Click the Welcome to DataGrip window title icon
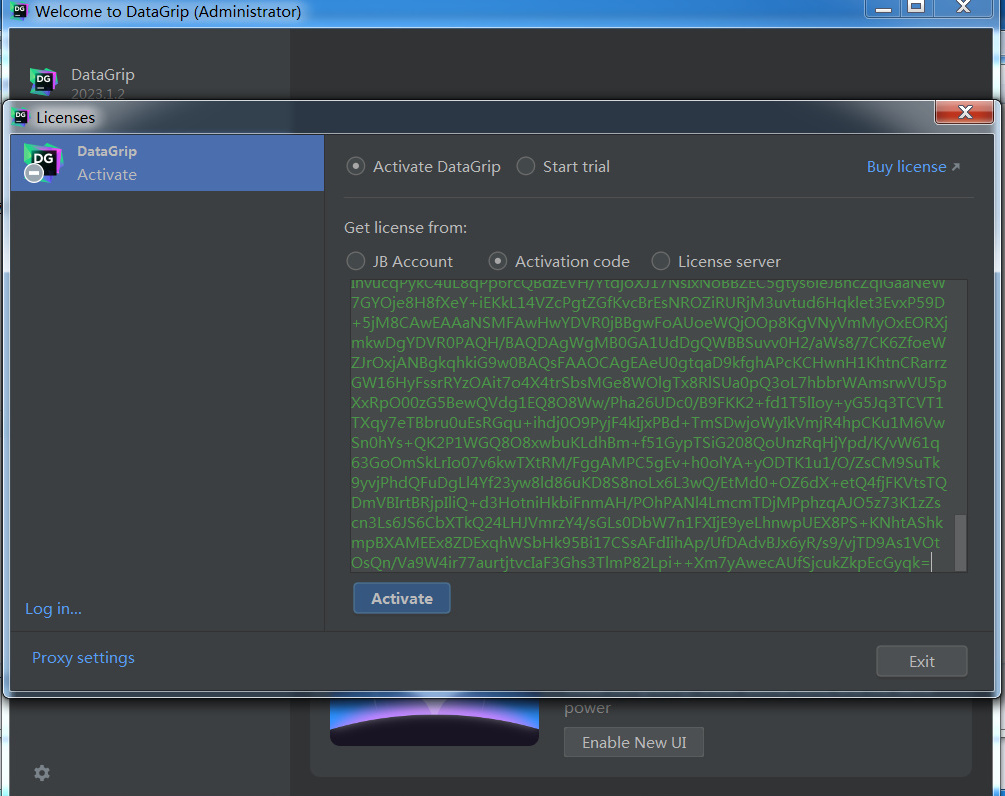 (19, 11)
